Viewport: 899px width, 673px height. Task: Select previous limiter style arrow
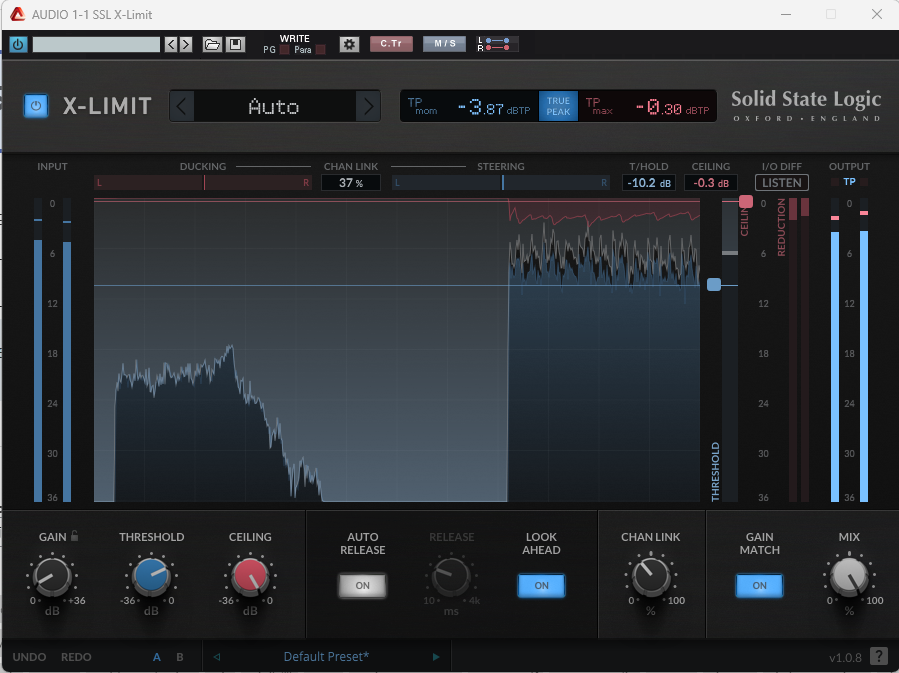(181, 106)
